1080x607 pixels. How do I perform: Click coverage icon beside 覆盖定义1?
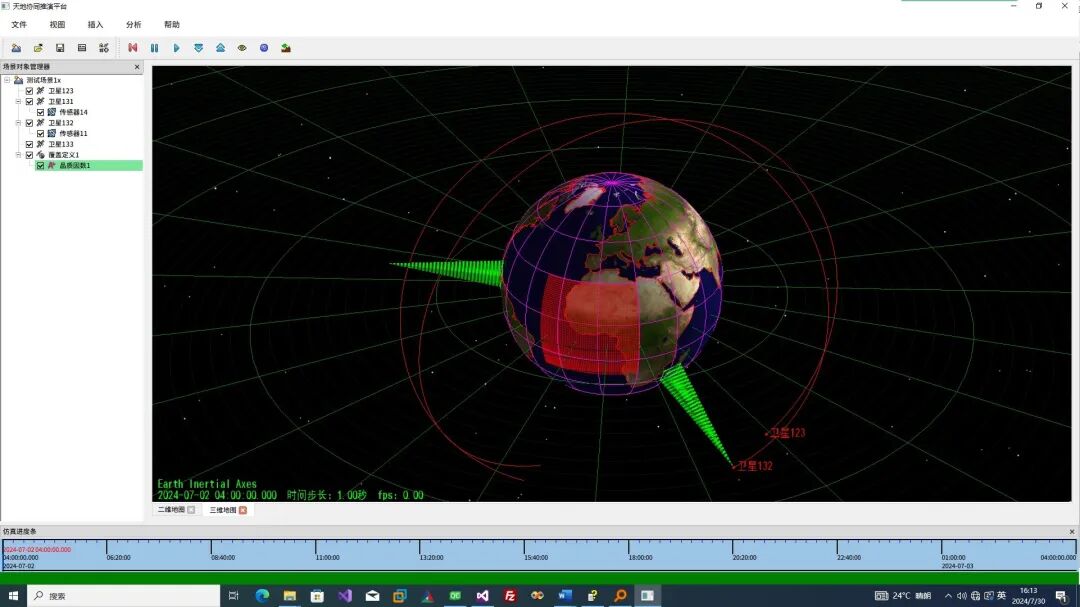(x=41, y=154)
